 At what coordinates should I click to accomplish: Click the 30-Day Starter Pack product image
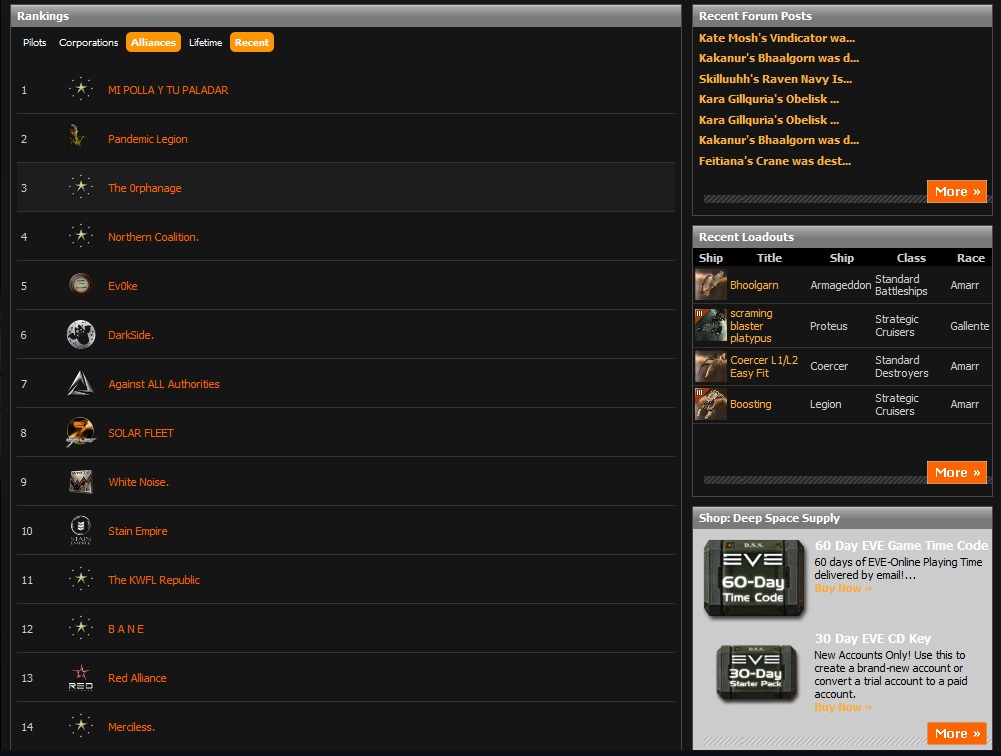click(x=756, y=672)
